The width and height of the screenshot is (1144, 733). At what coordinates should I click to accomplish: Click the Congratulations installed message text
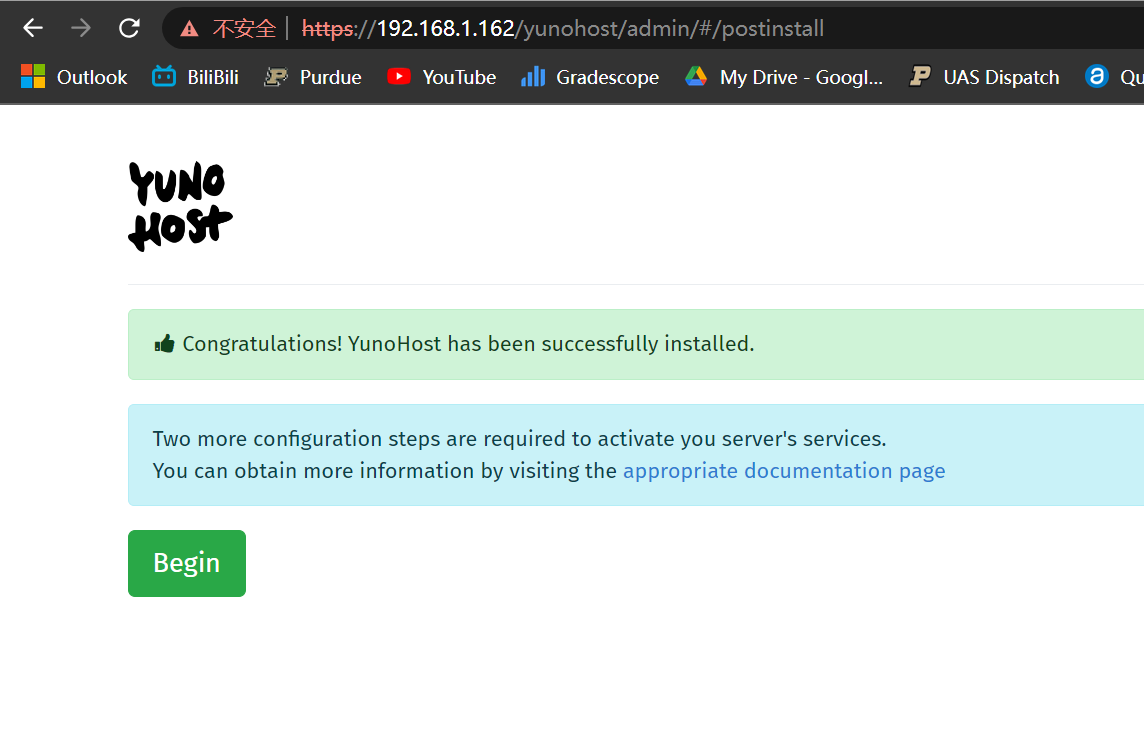point(468,344)
